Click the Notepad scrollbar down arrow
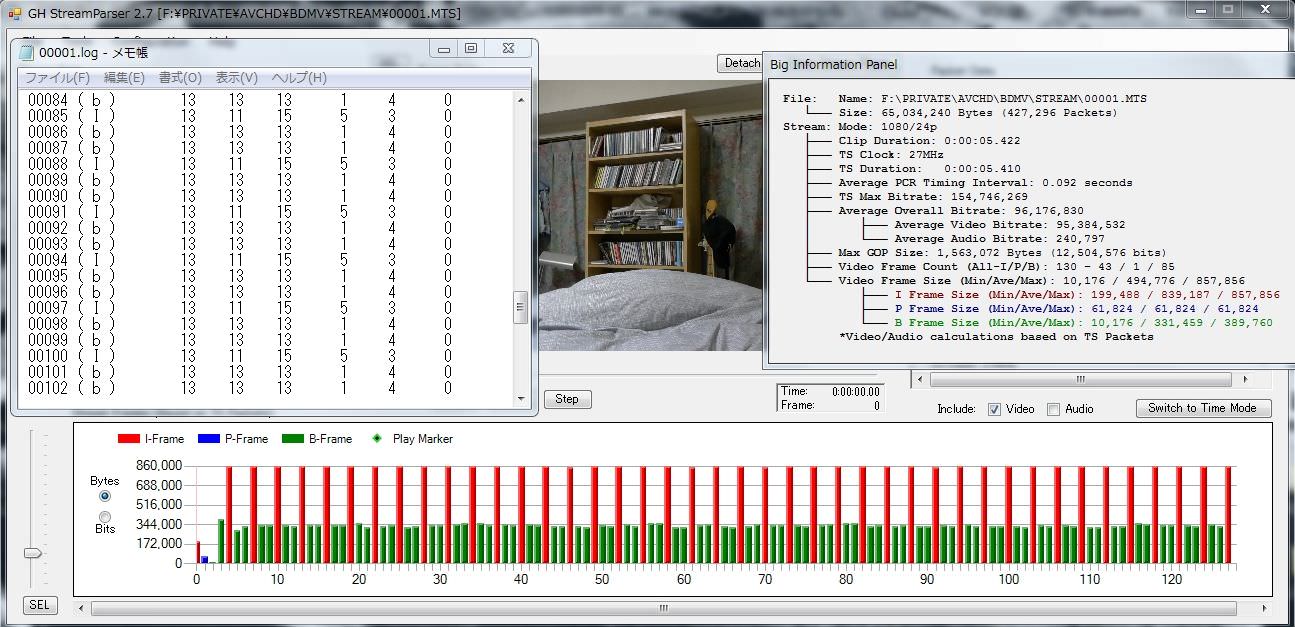The image size is (1295, 627). click(x=520, y=398)
